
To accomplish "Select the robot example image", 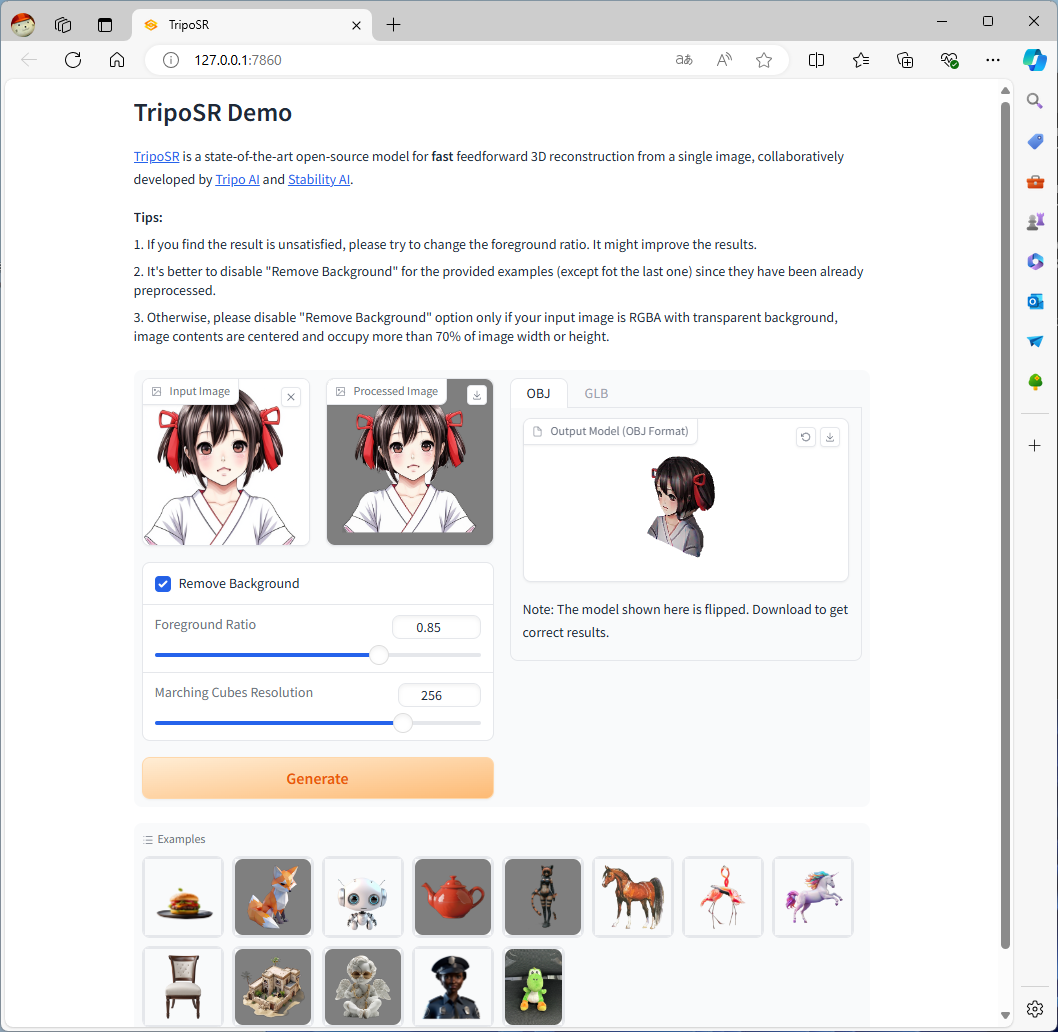I will [x=363, y=897].
